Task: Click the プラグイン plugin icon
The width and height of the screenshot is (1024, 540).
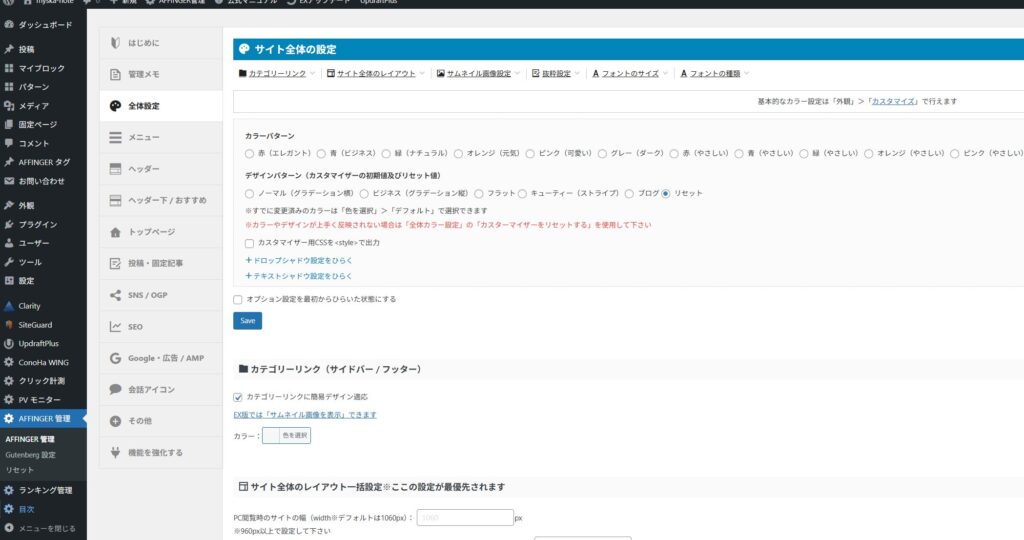Action: 8,224
